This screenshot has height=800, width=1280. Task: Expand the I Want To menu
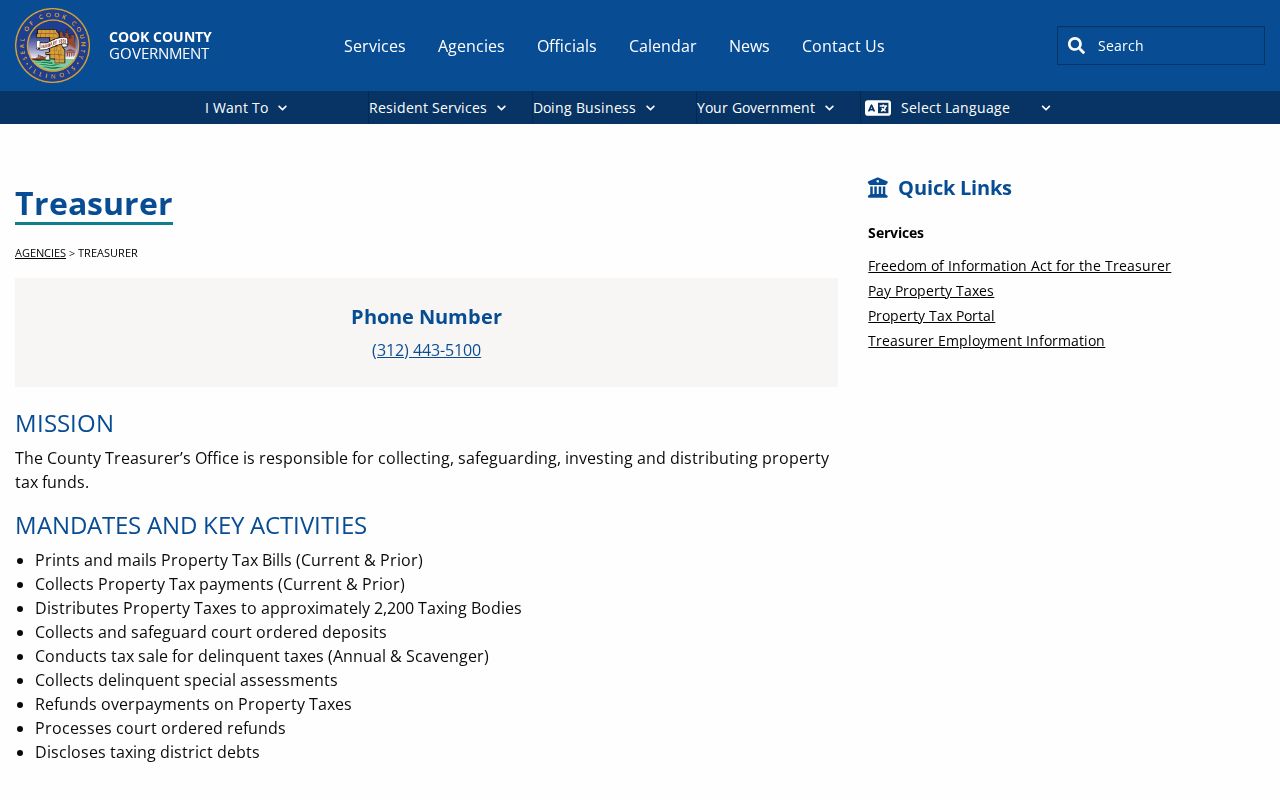click(246, 108)
